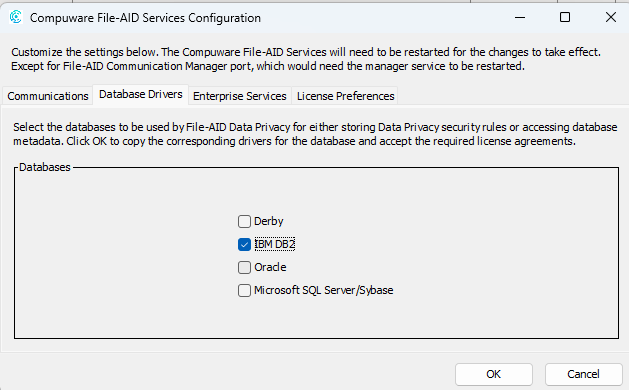629x390 pixels.
Task: Enable the Derby database checkbox
Action: (x=244, y=221)
